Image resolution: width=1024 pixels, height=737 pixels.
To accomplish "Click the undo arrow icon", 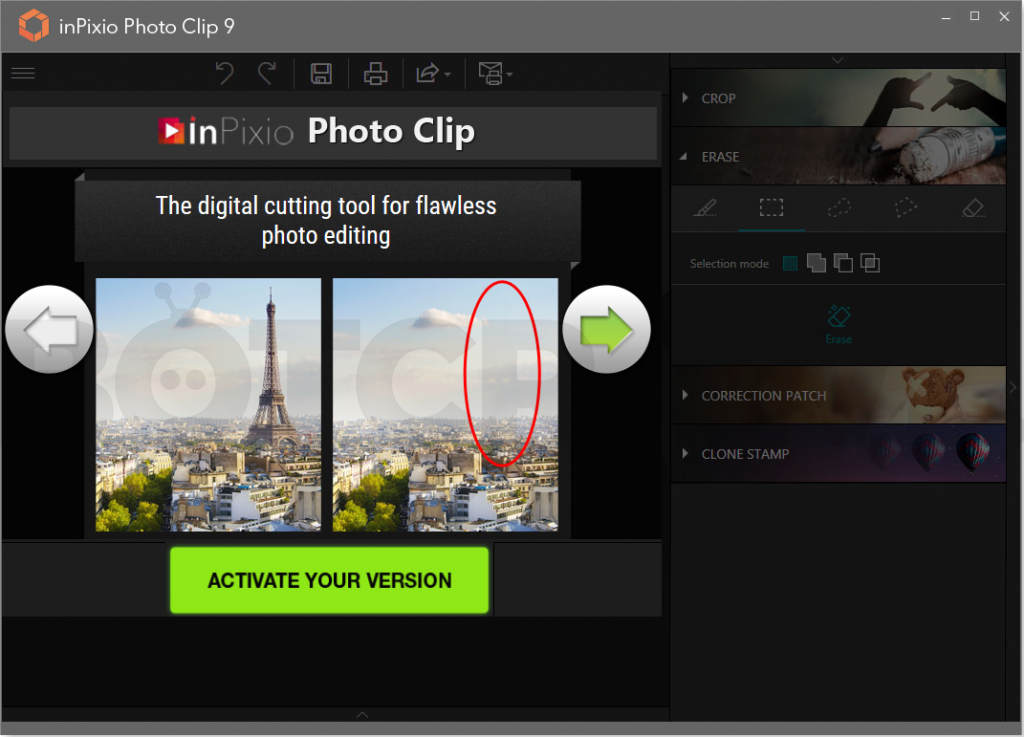I will 225,73.
